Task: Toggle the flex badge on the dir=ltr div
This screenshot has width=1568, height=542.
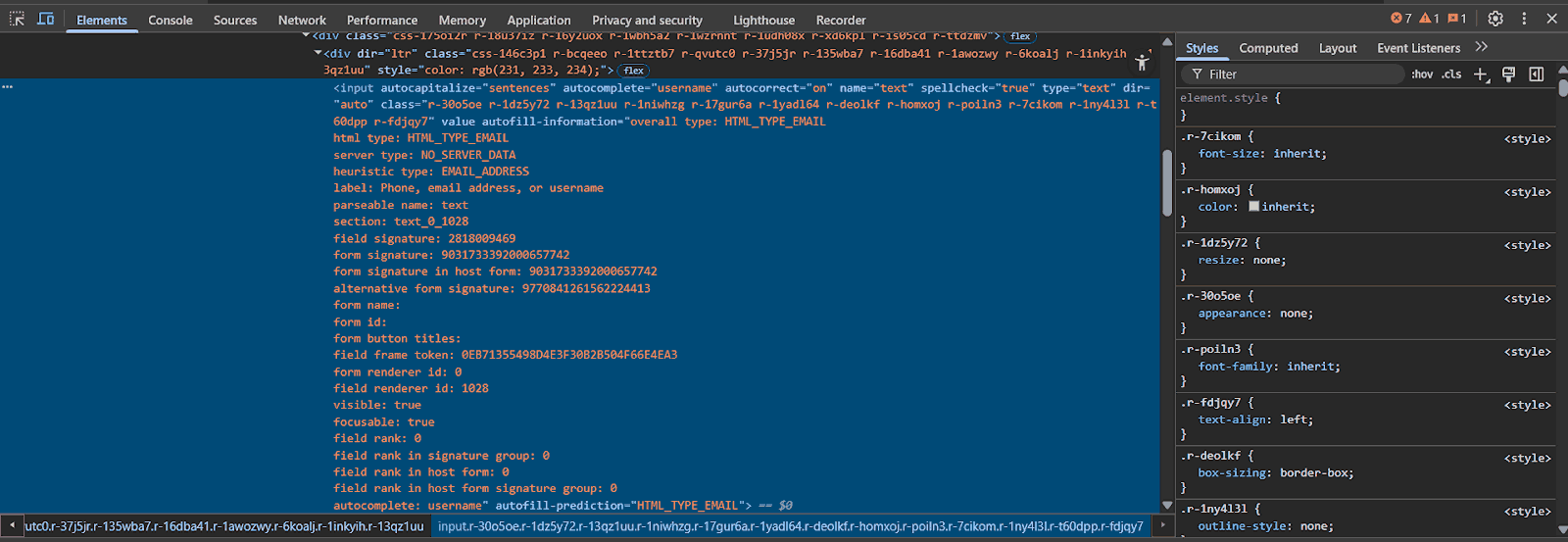Action: point(634,71)
